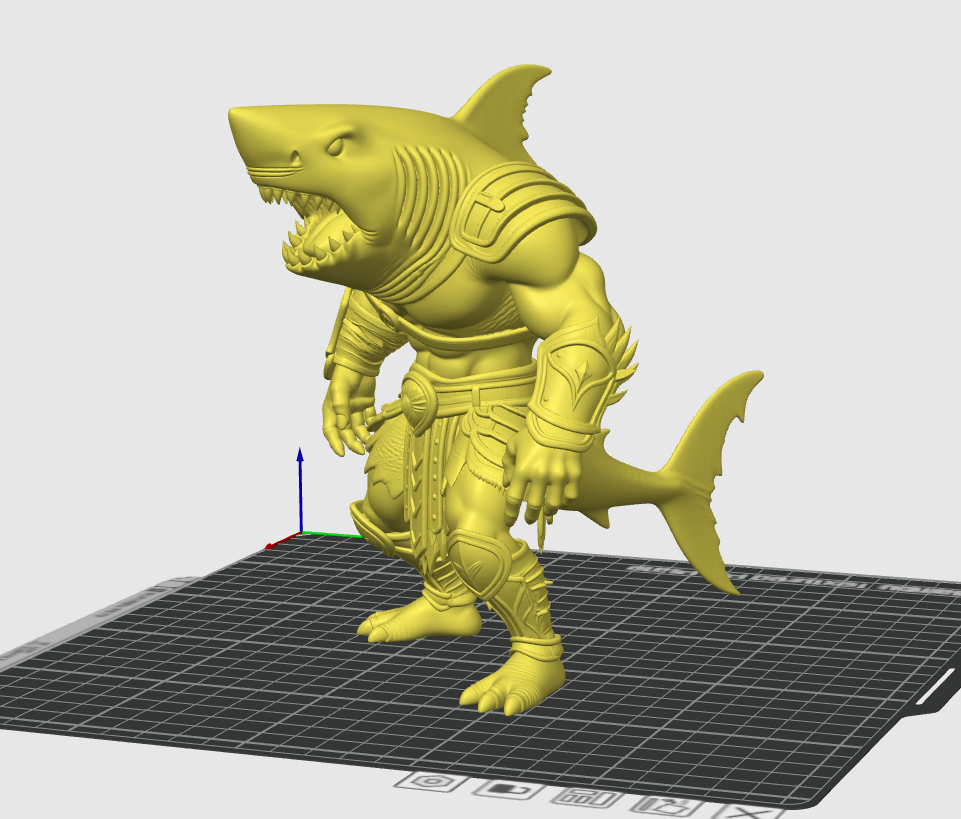Viewport: 961px width, 819px height.
Task: Open plate settings hexagon gear icon
Action: click(x=431, y=782)
